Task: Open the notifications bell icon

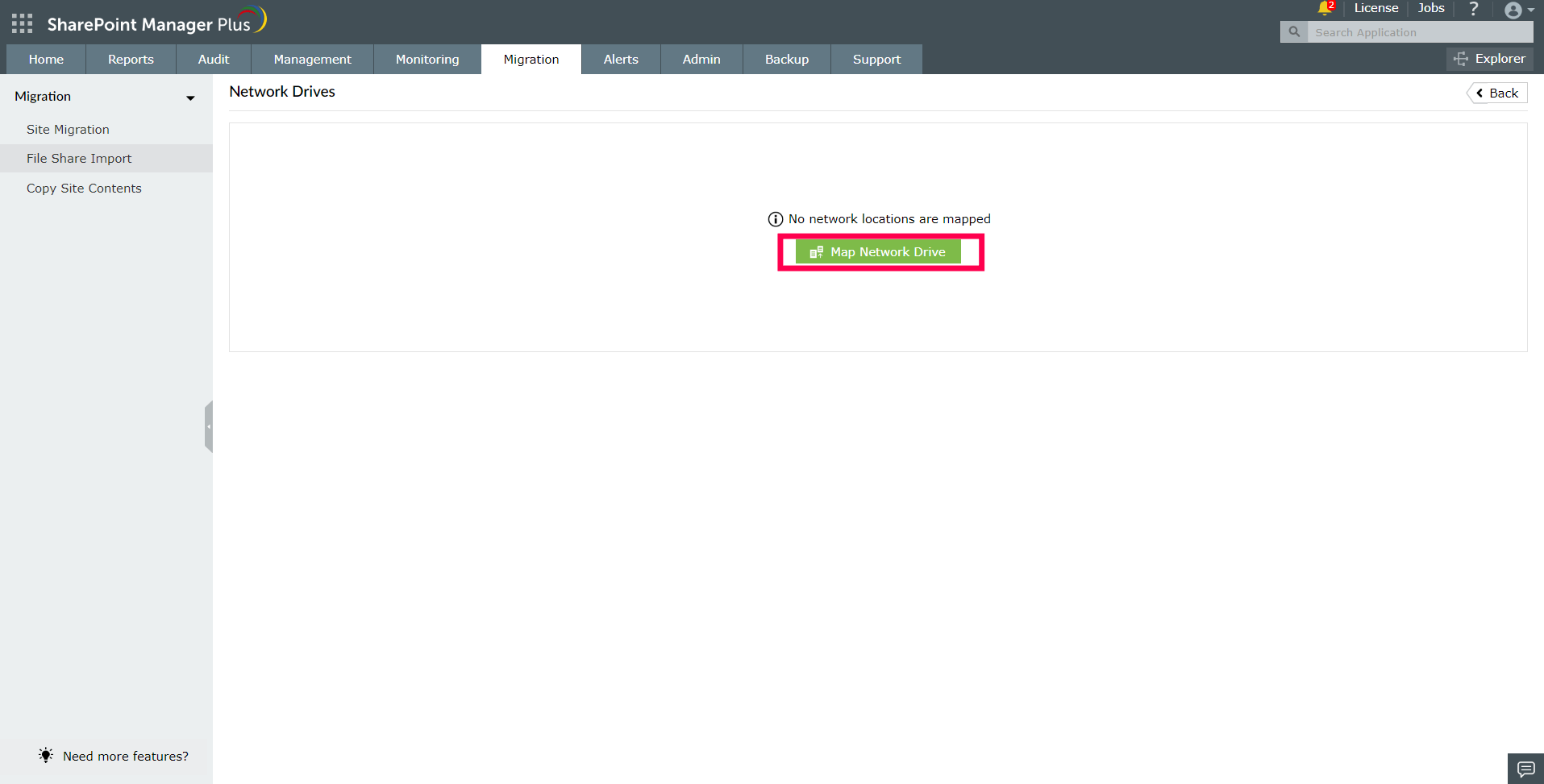Action: [1325, 8]
